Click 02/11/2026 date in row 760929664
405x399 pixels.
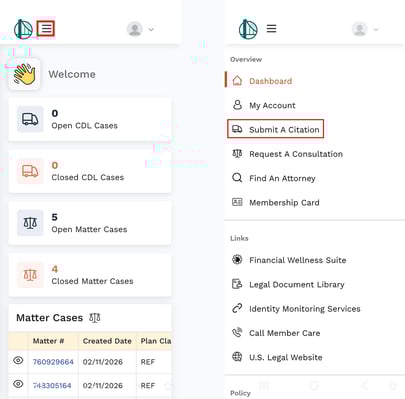point(103,362)
